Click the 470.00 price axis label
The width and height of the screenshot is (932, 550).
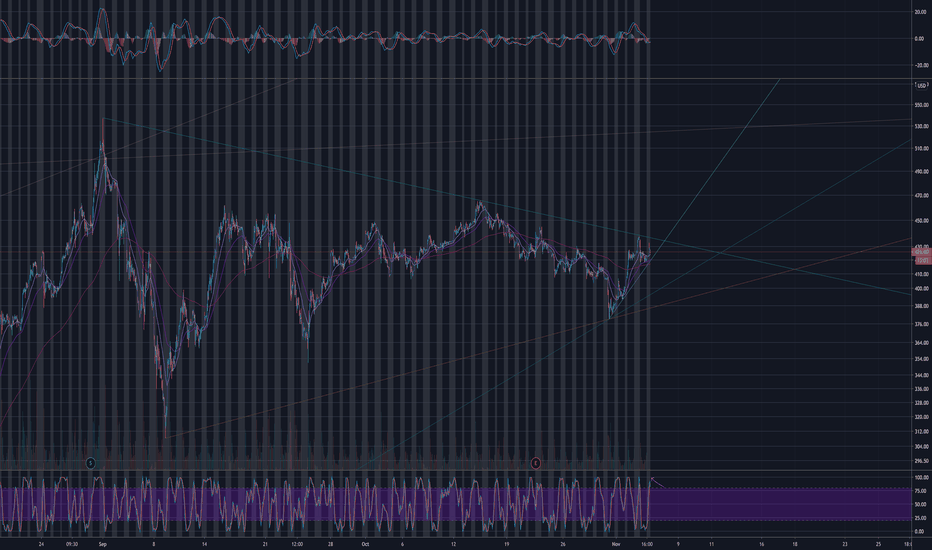coord(921,195)
